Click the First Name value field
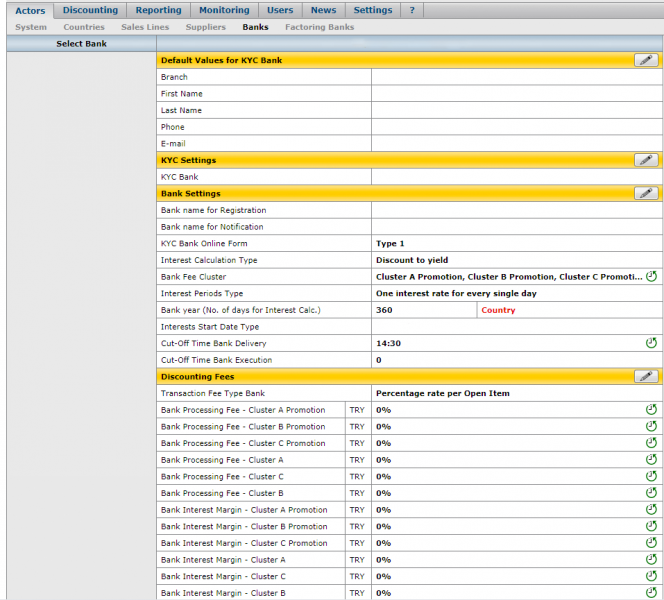The image size is (664, 600). pos(517,94)
